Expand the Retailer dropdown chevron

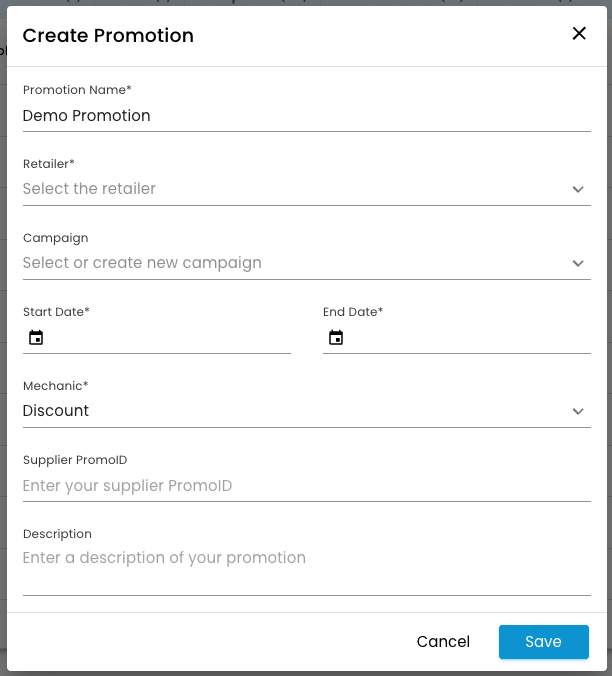tap(578, 189)
